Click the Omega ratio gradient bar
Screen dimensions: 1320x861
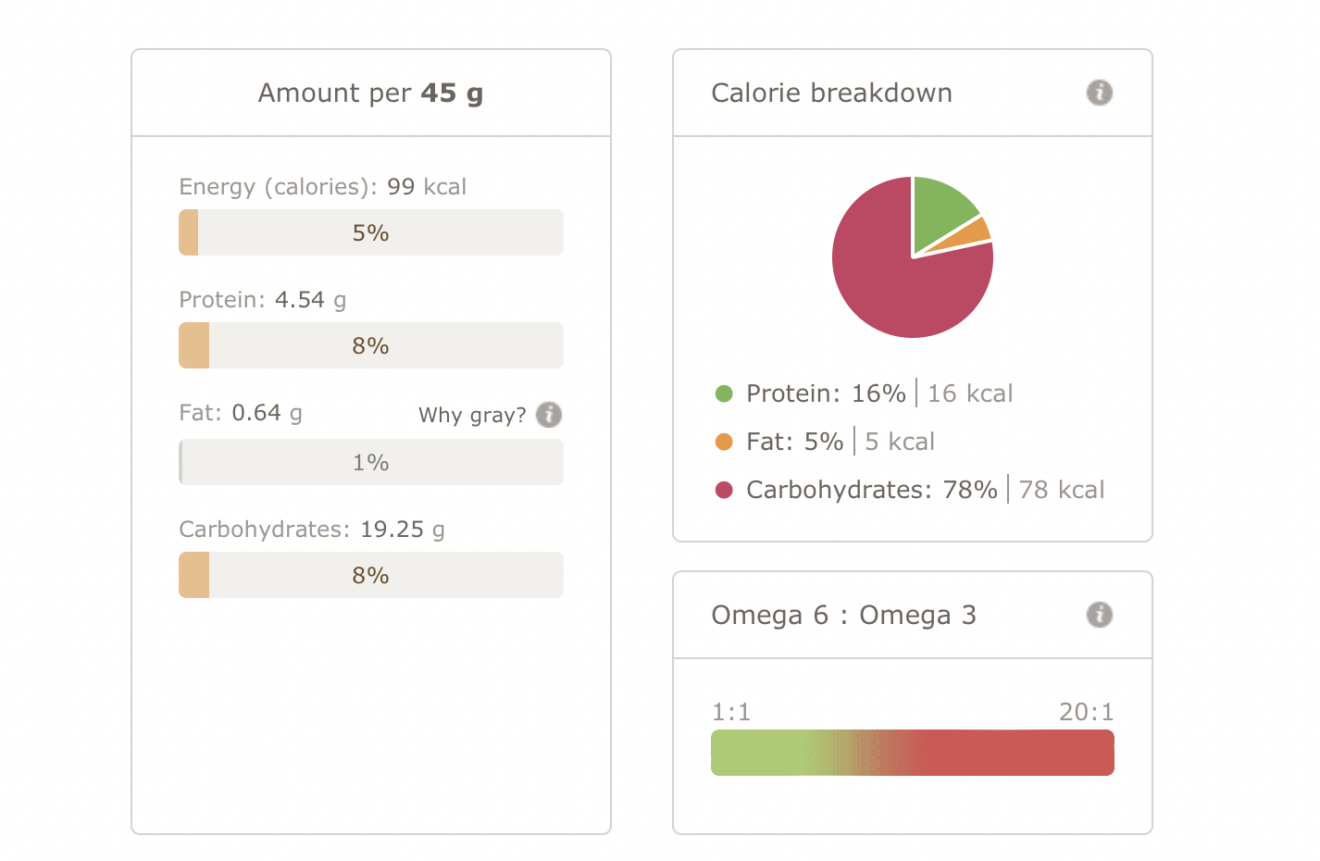pyautogui.click(x=912, y=752)
